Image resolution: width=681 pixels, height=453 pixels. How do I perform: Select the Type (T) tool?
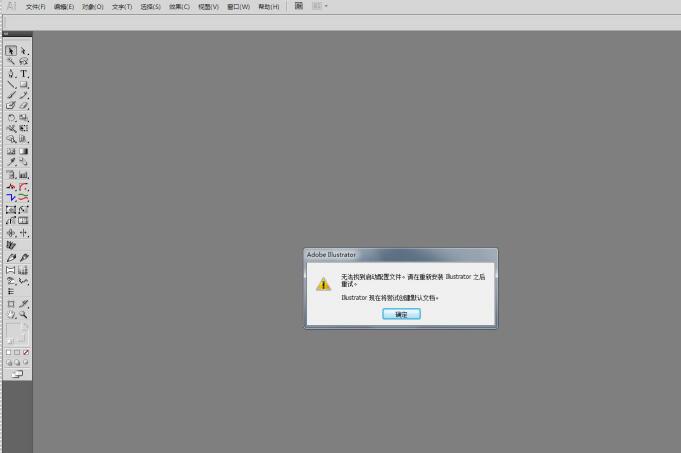pos(24,74)
